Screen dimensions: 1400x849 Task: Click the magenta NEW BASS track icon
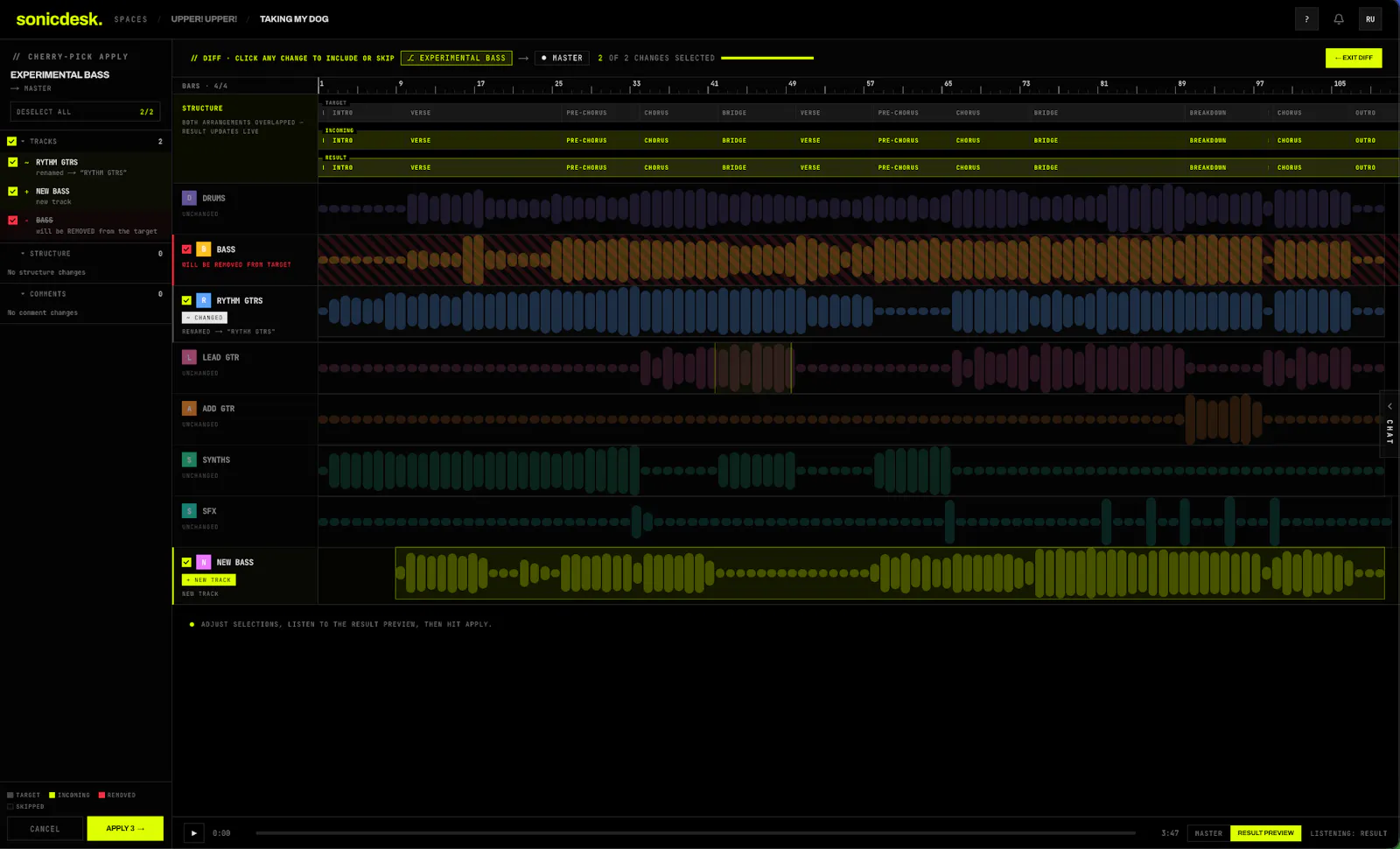pos(203,562)
